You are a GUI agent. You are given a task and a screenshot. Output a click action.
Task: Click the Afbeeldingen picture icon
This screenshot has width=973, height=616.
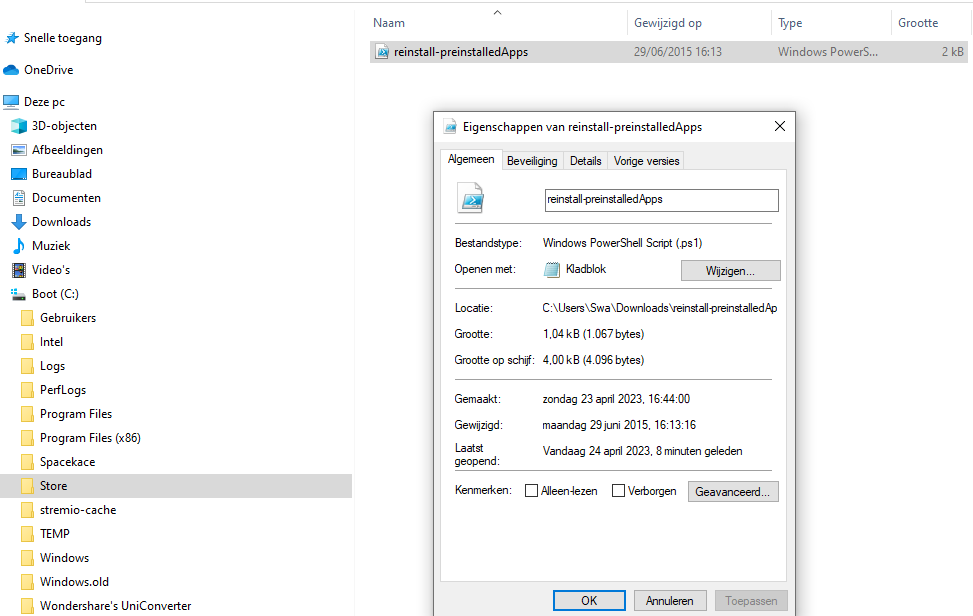pyautogui.click(x=19, y=150)
